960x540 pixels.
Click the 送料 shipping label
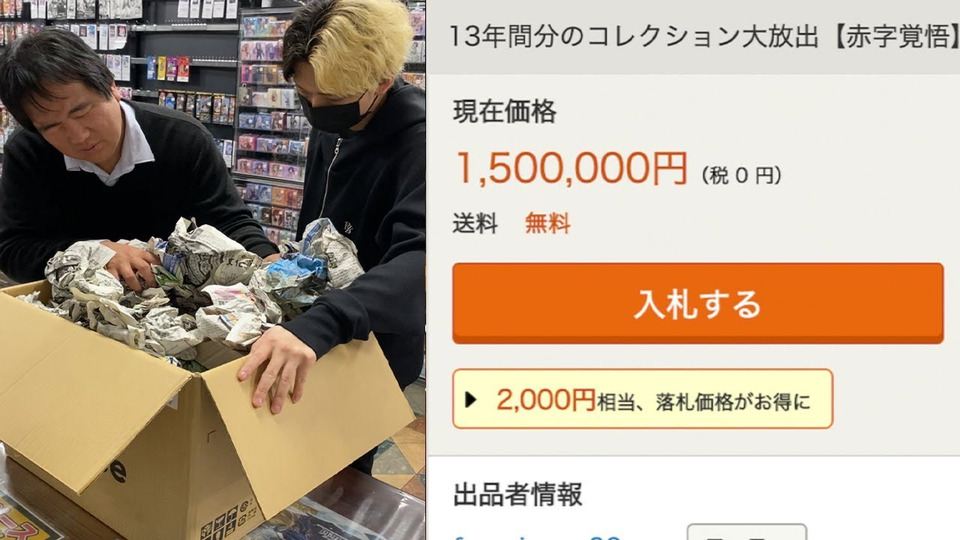pos(475,223)
